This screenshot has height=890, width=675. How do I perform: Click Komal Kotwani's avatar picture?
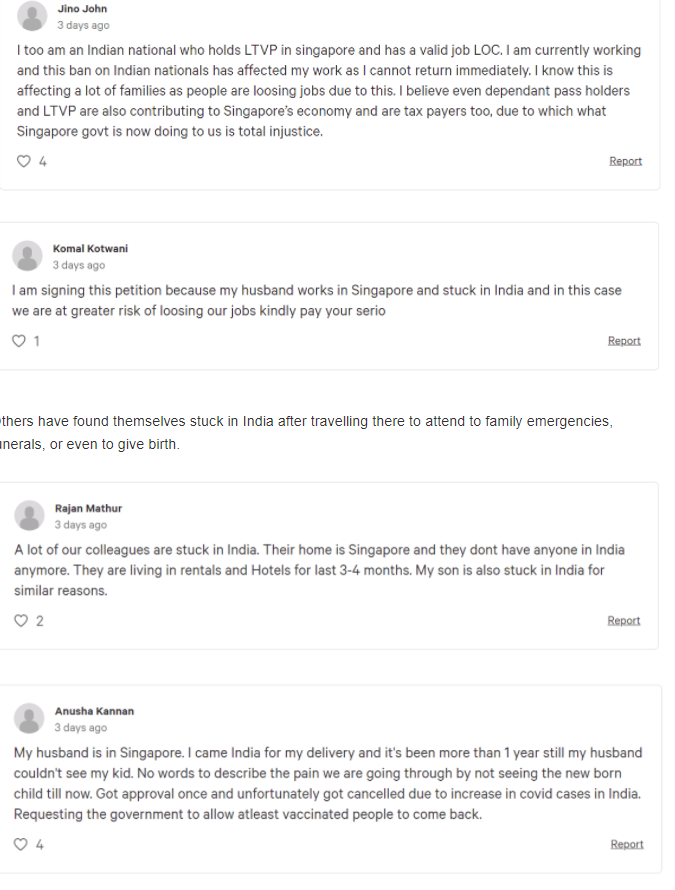coord(27,256)
